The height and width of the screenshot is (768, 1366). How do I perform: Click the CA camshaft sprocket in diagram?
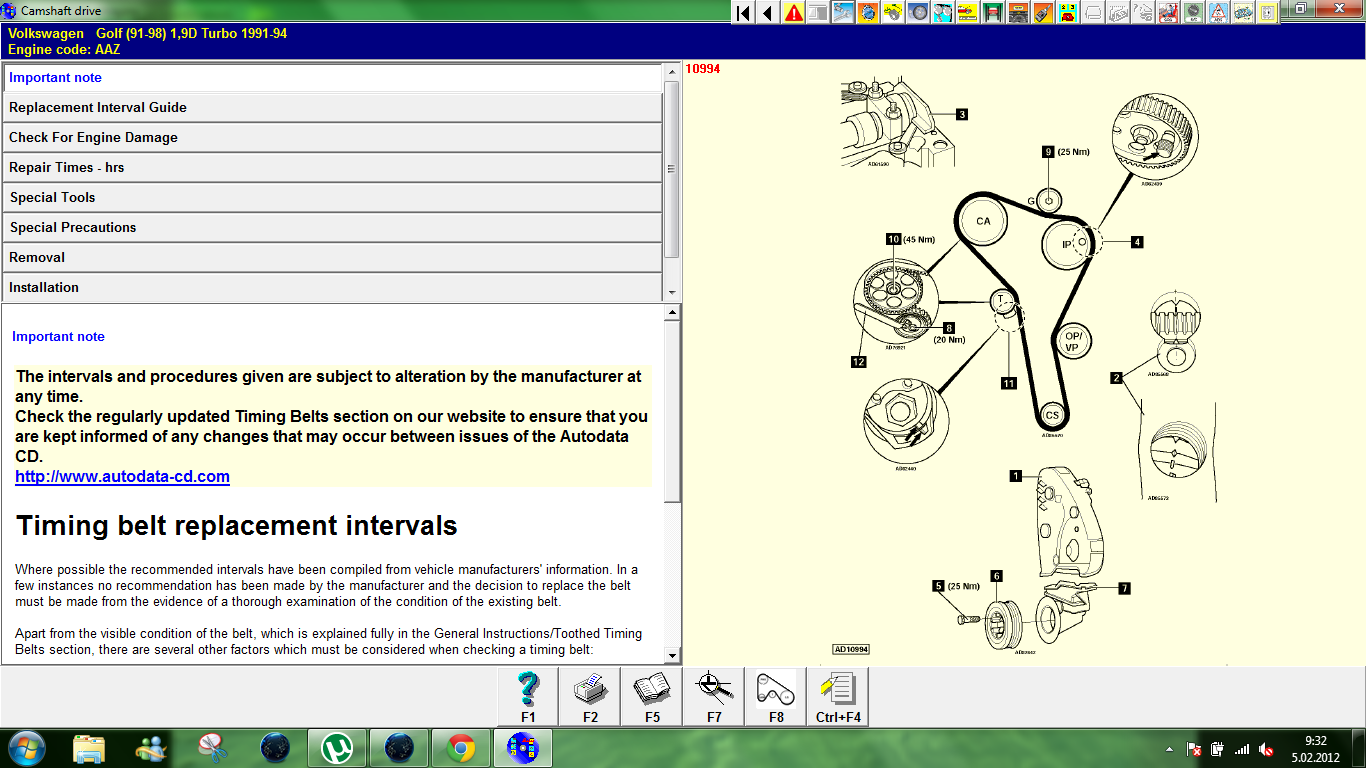983,221
